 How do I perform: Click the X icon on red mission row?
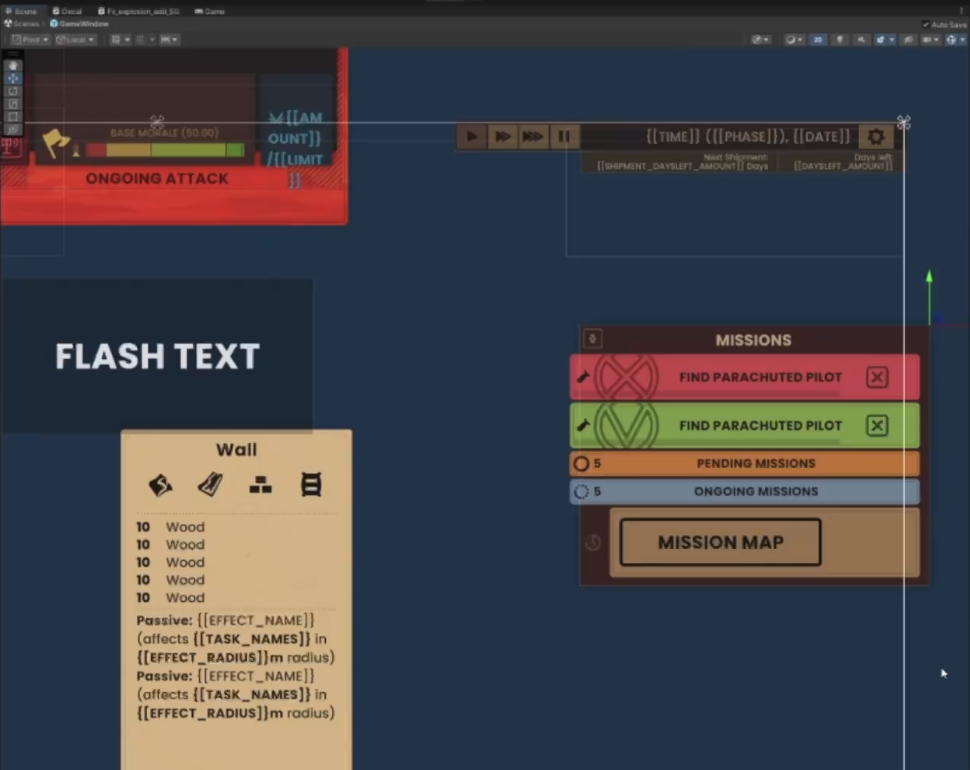(x=876, y=377)
